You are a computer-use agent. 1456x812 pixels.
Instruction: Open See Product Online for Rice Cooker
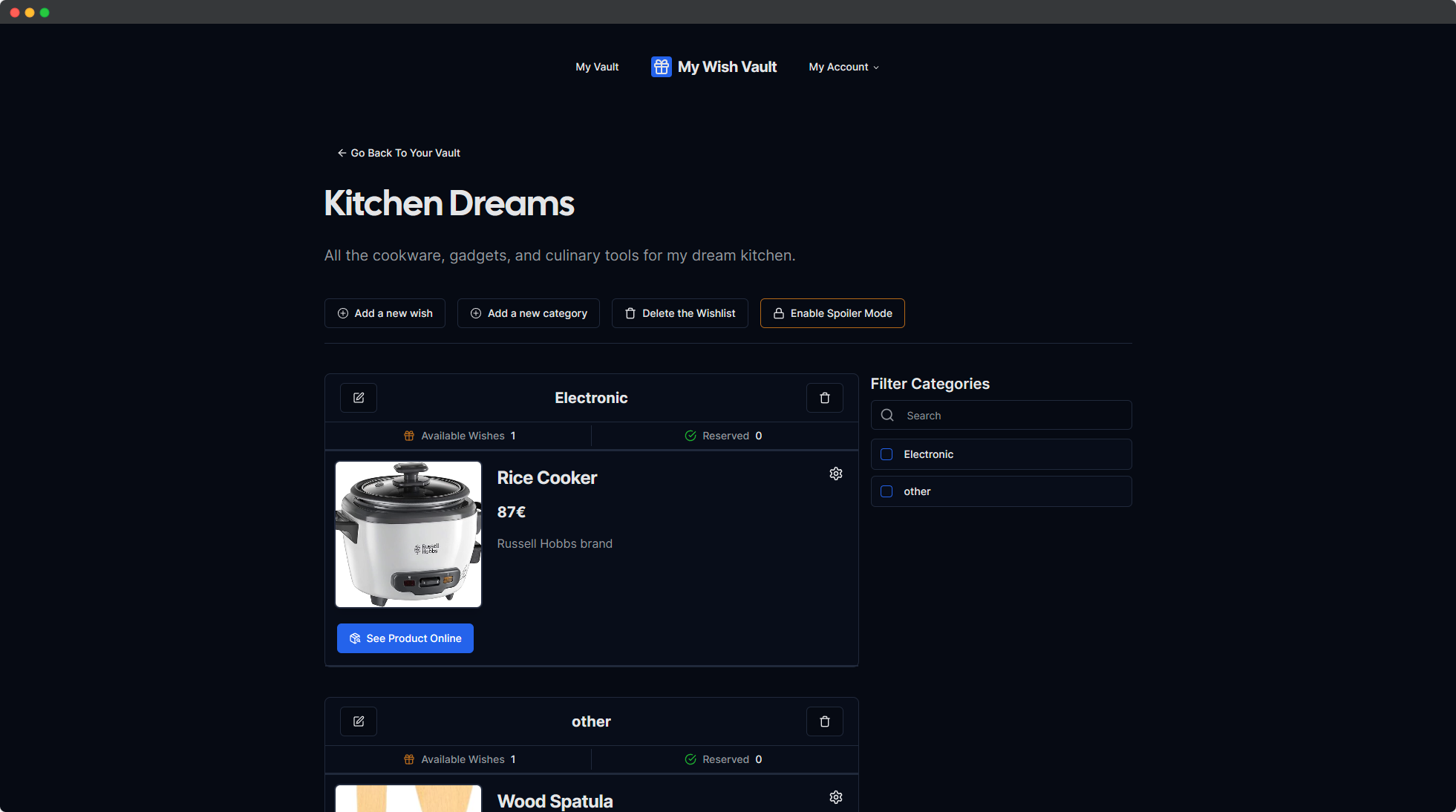click(x=405, y=638)
